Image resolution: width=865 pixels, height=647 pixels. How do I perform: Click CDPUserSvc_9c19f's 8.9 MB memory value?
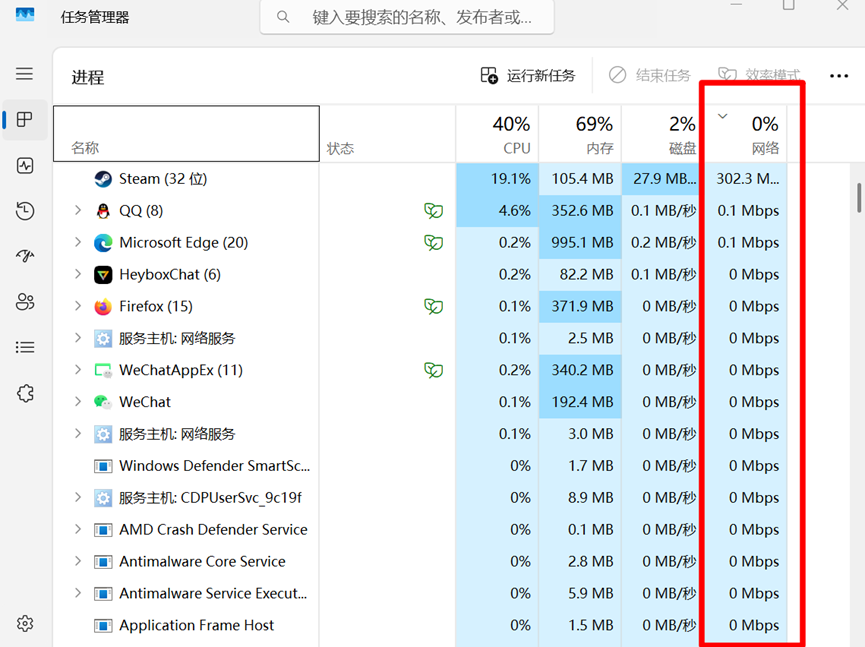590,498
